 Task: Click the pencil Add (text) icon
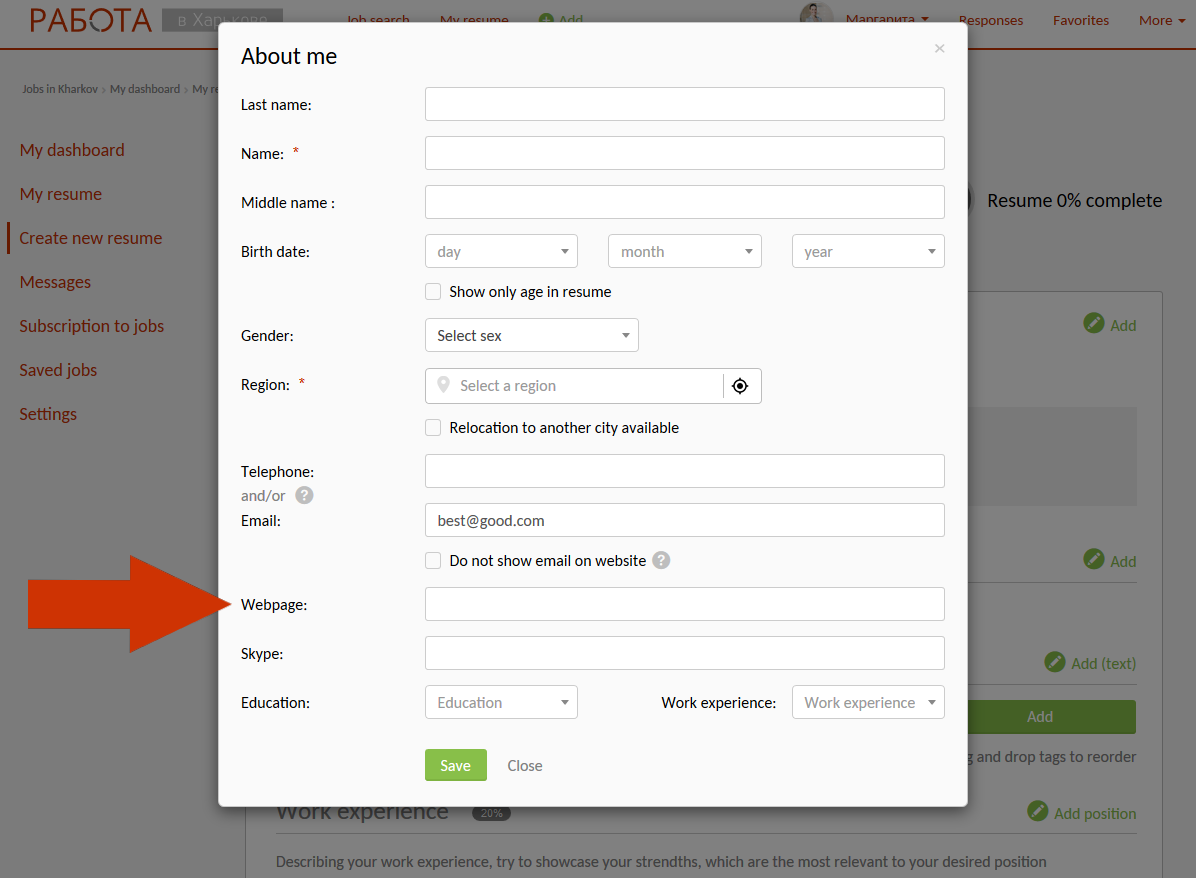tap(1055, 662)
